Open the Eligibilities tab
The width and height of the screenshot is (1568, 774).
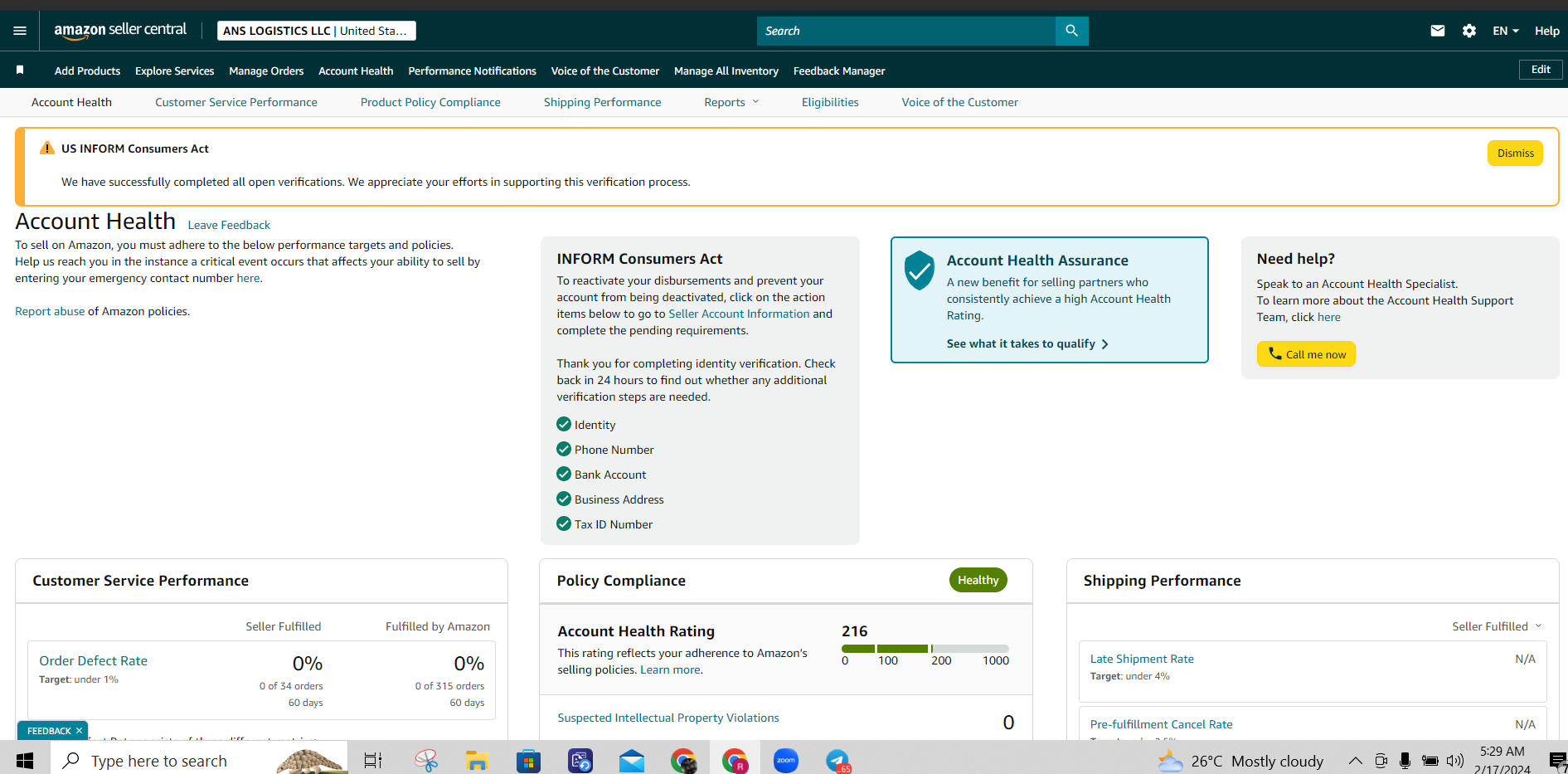(830, 102)
